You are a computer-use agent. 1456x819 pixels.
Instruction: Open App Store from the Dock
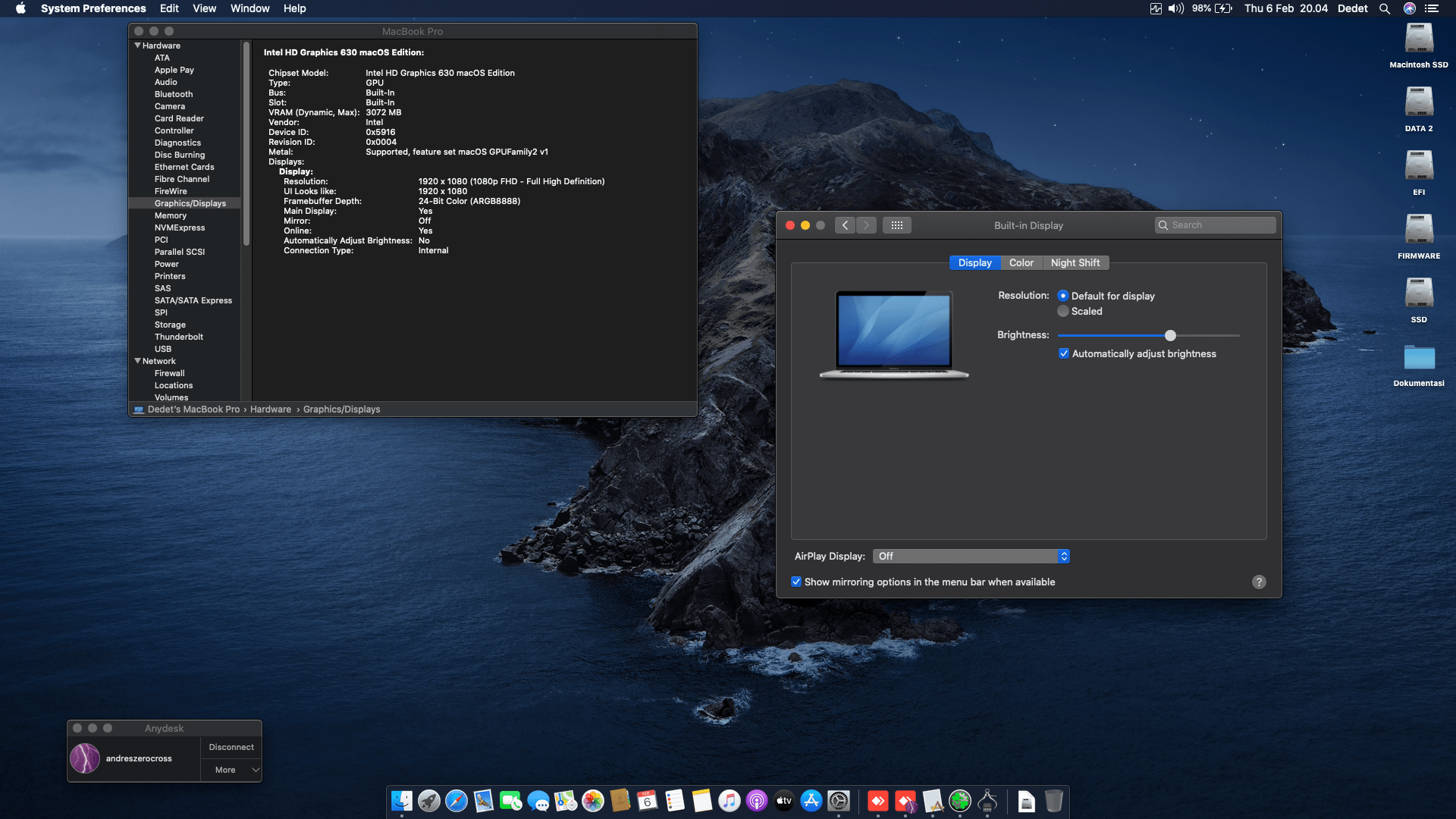point(811,801)
